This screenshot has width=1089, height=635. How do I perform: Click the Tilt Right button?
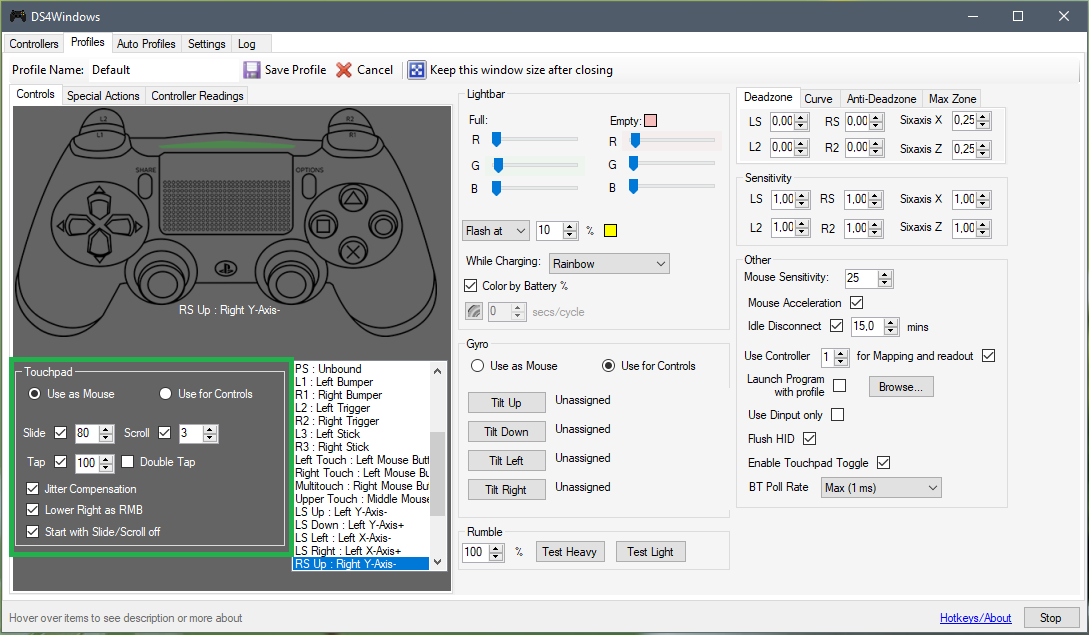506,490
